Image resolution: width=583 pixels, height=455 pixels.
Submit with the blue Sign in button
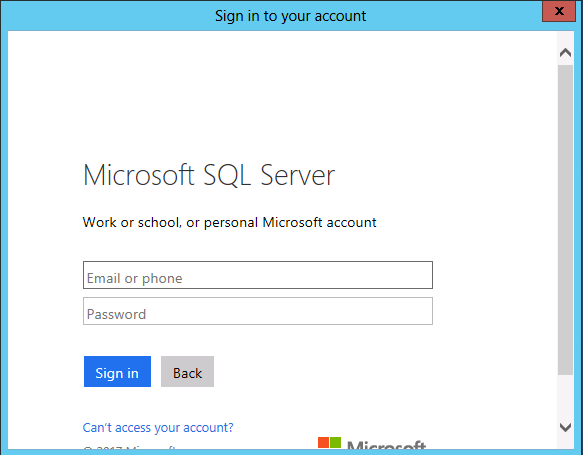click(117, 372)
